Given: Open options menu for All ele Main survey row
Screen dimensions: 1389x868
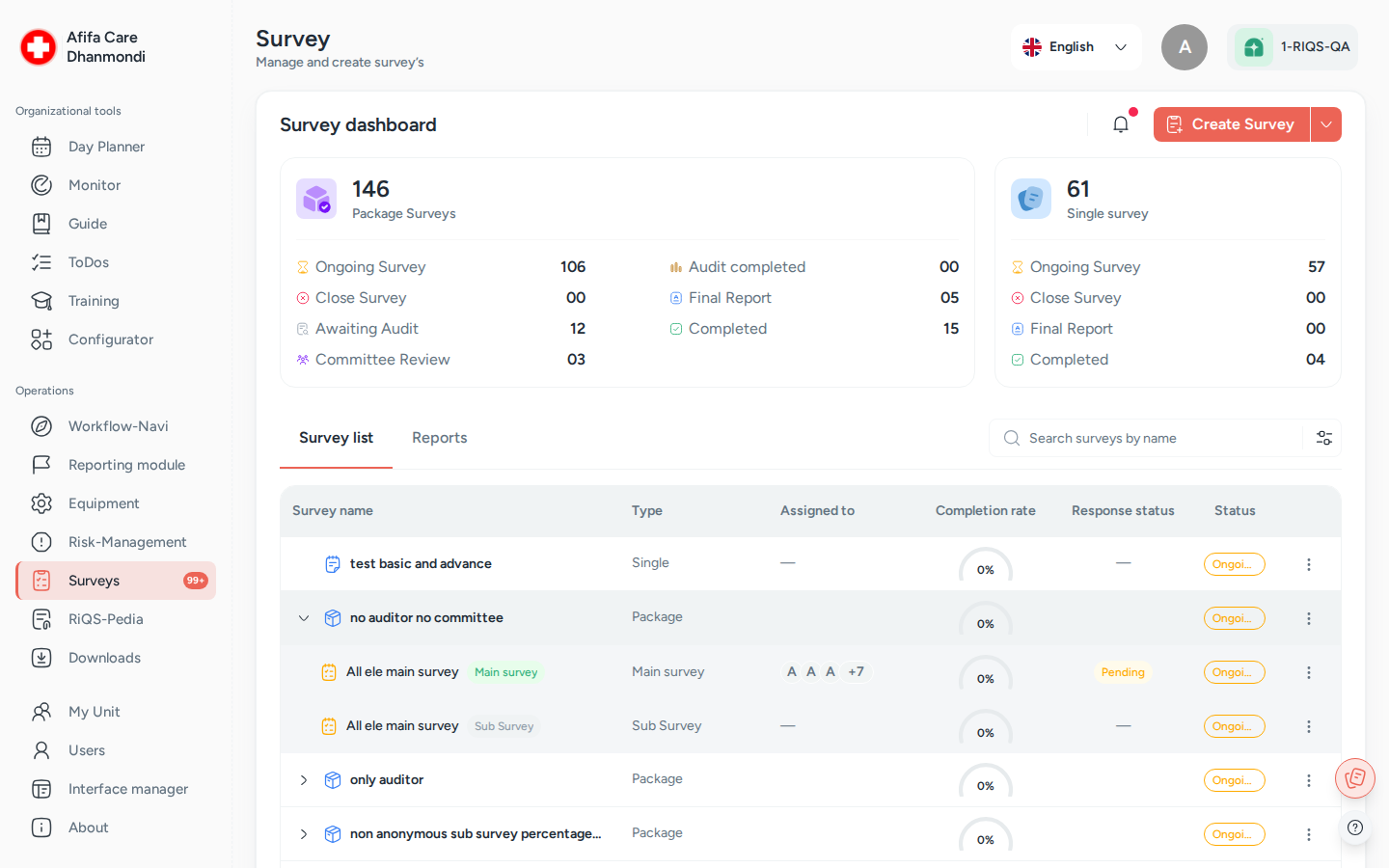Looking at the screenshot, I should [x=1309, y=672].
